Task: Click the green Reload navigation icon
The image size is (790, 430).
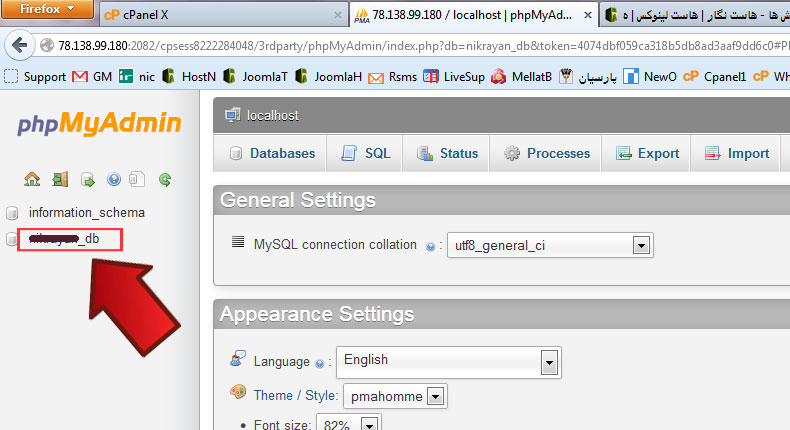Action: [165, 180]
